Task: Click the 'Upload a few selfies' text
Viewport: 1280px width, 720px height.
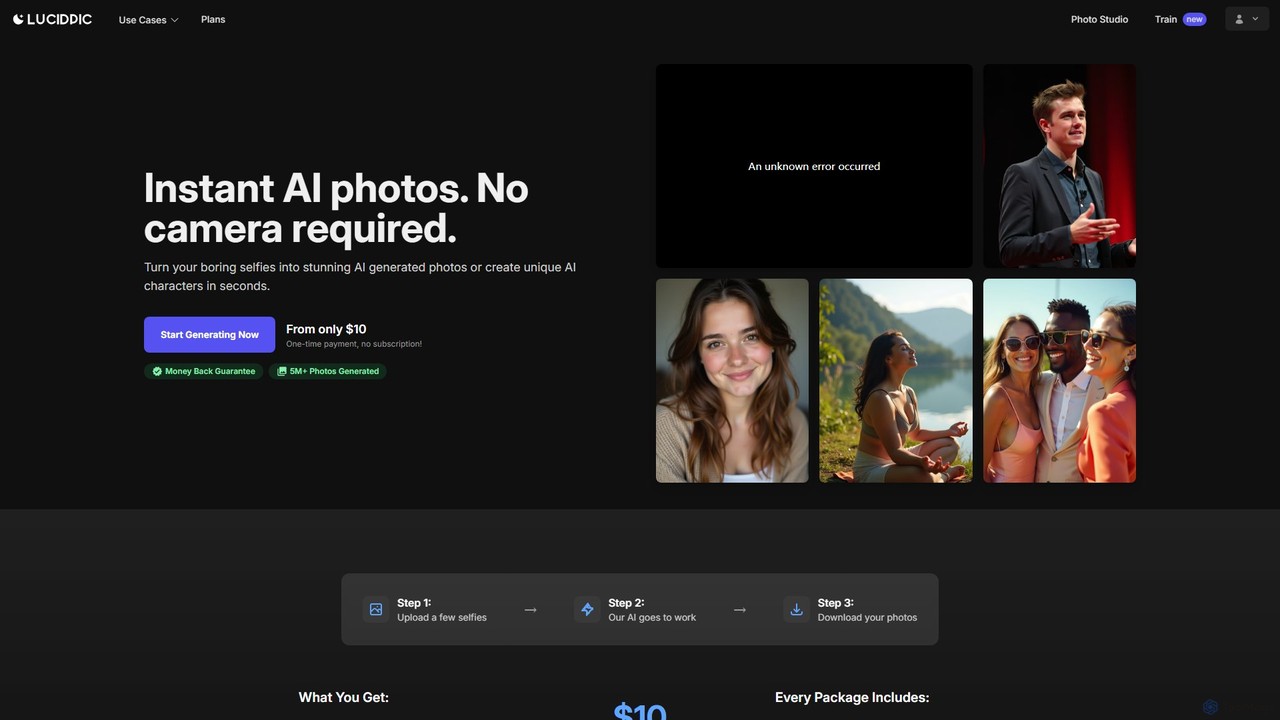Action: (x=442, y=618)
